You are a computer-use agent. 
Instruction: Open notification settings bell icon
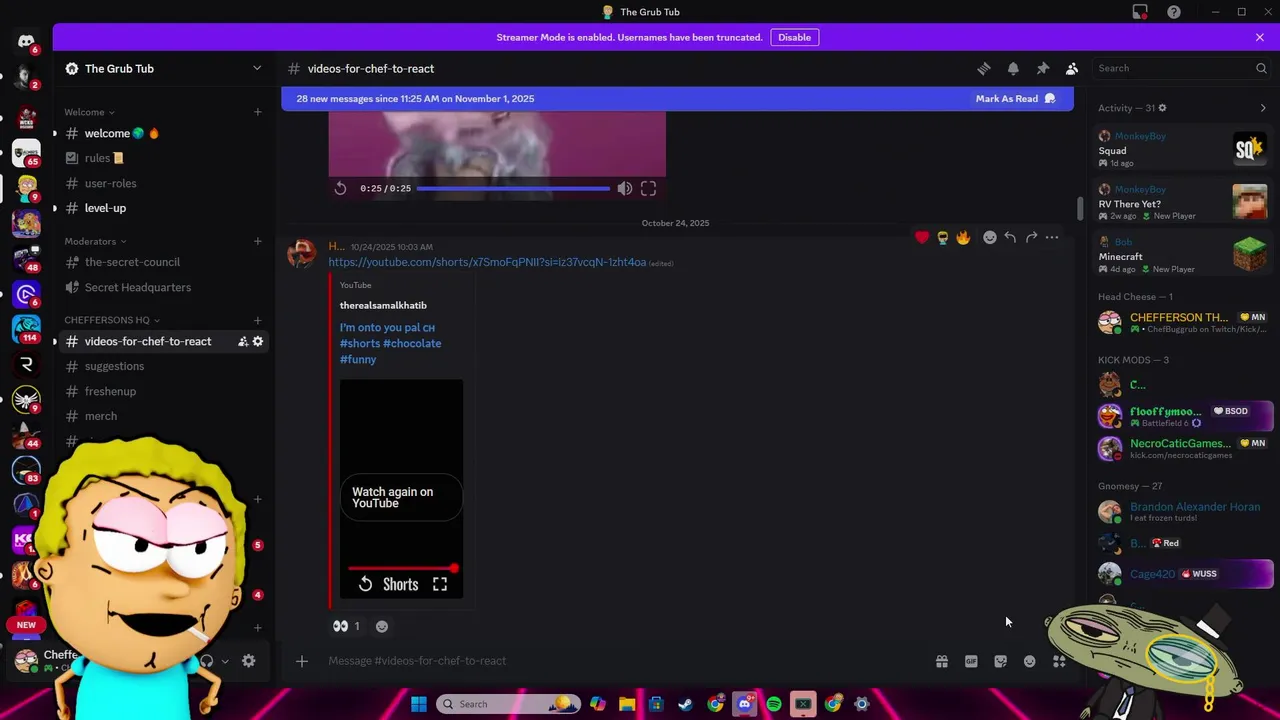click(x=1013, y=69)
